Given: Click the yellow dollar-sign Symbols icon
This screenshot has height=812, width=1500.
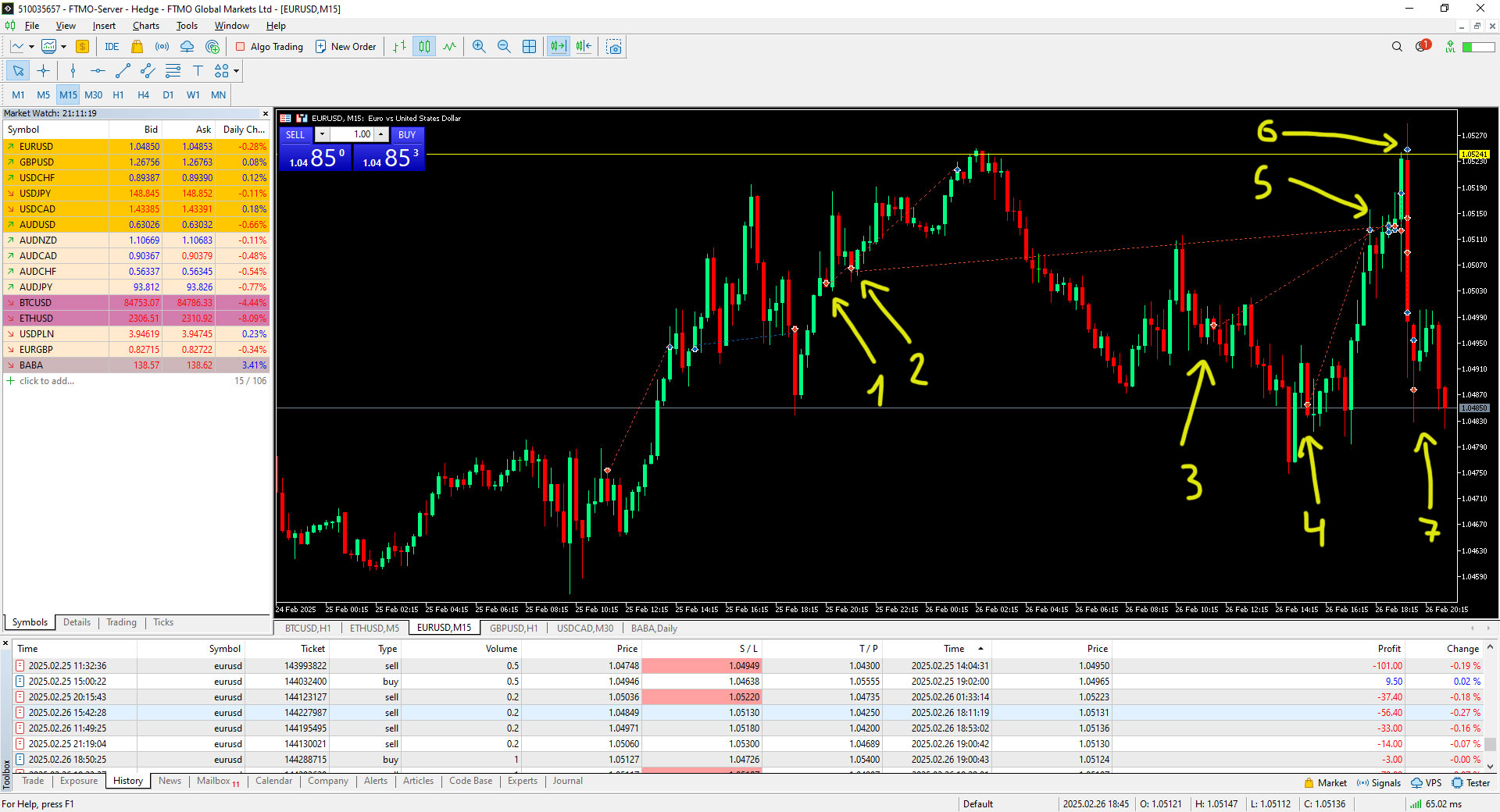Looking at the screenshot, I should coord(82,47).
